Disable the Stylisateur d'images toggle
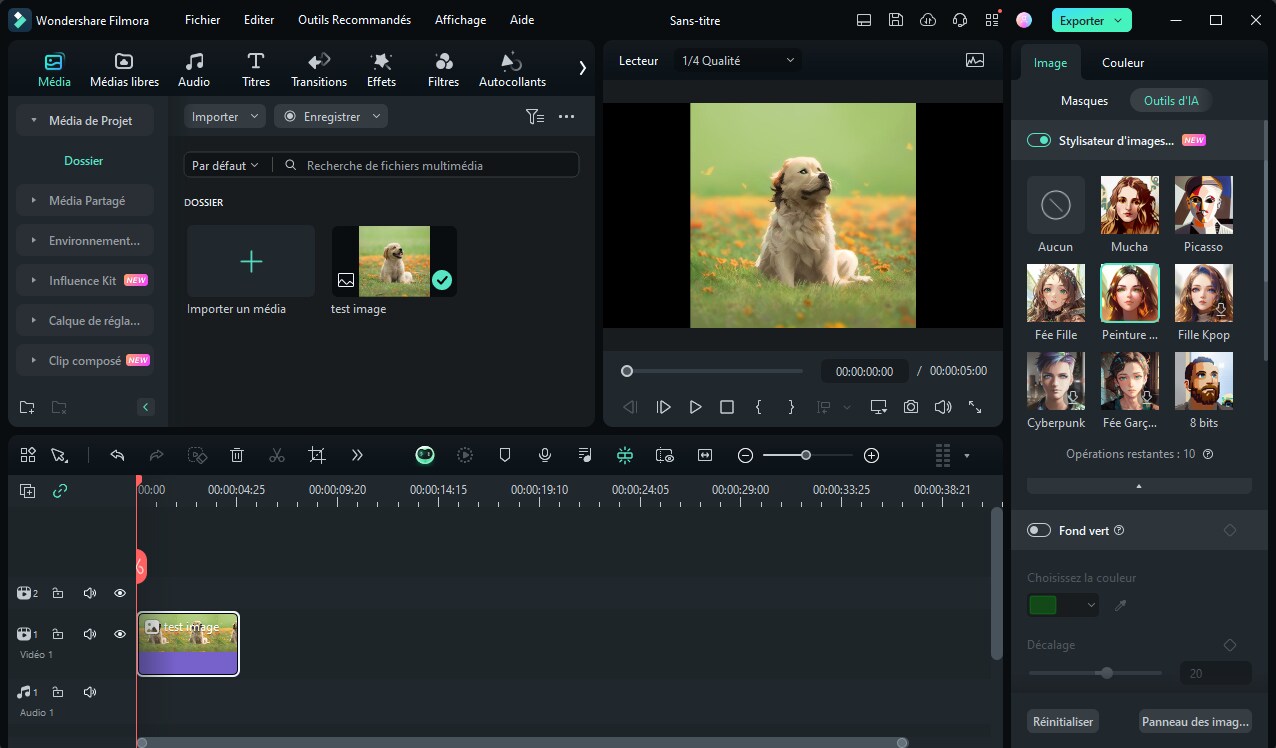The image size is (1276, 748). pyautogui.click(x=1038, y=141)
